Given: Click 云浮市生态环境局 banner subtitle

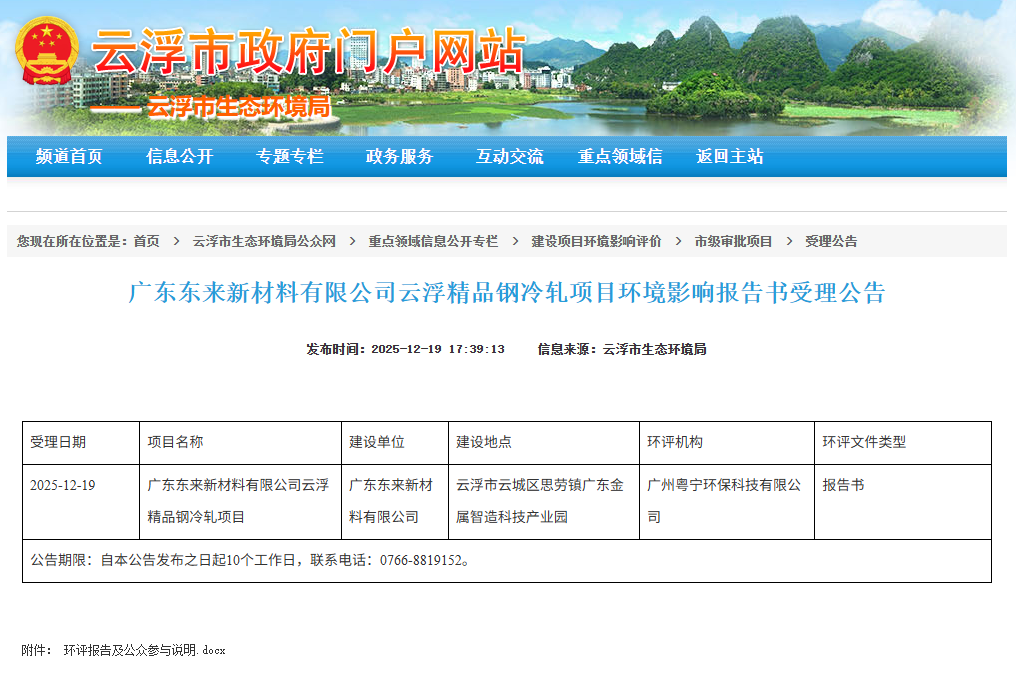Looking at the screenshot, I should (x=238, y=107).
